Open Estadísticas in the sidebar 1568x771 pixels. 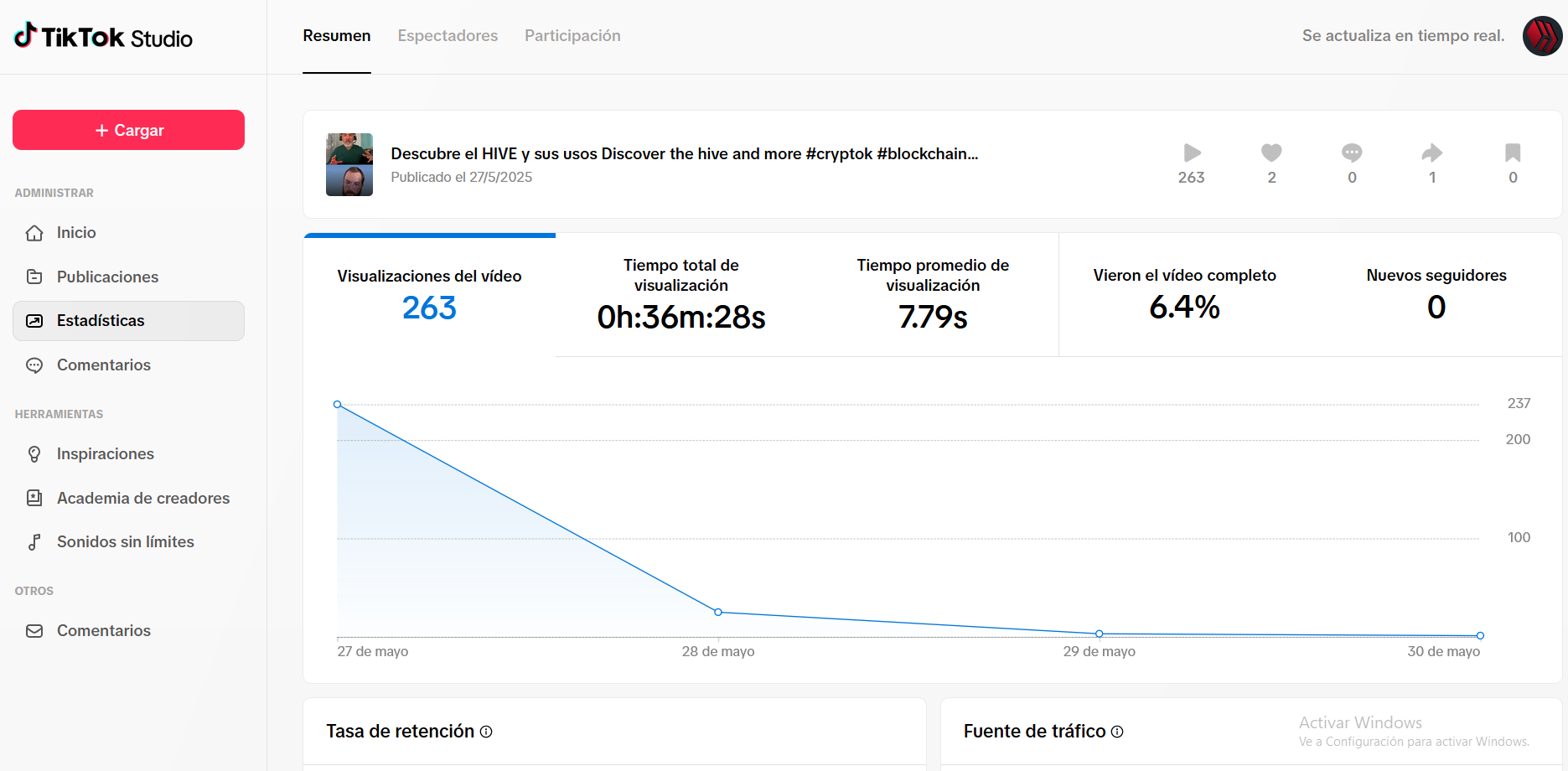click(x=128, y=321)
